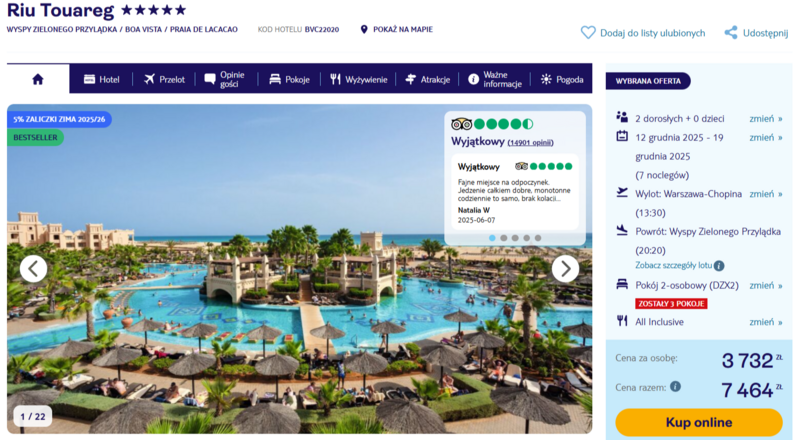
Task: Show previous photo with left arrow
Action: click(34, 268)
